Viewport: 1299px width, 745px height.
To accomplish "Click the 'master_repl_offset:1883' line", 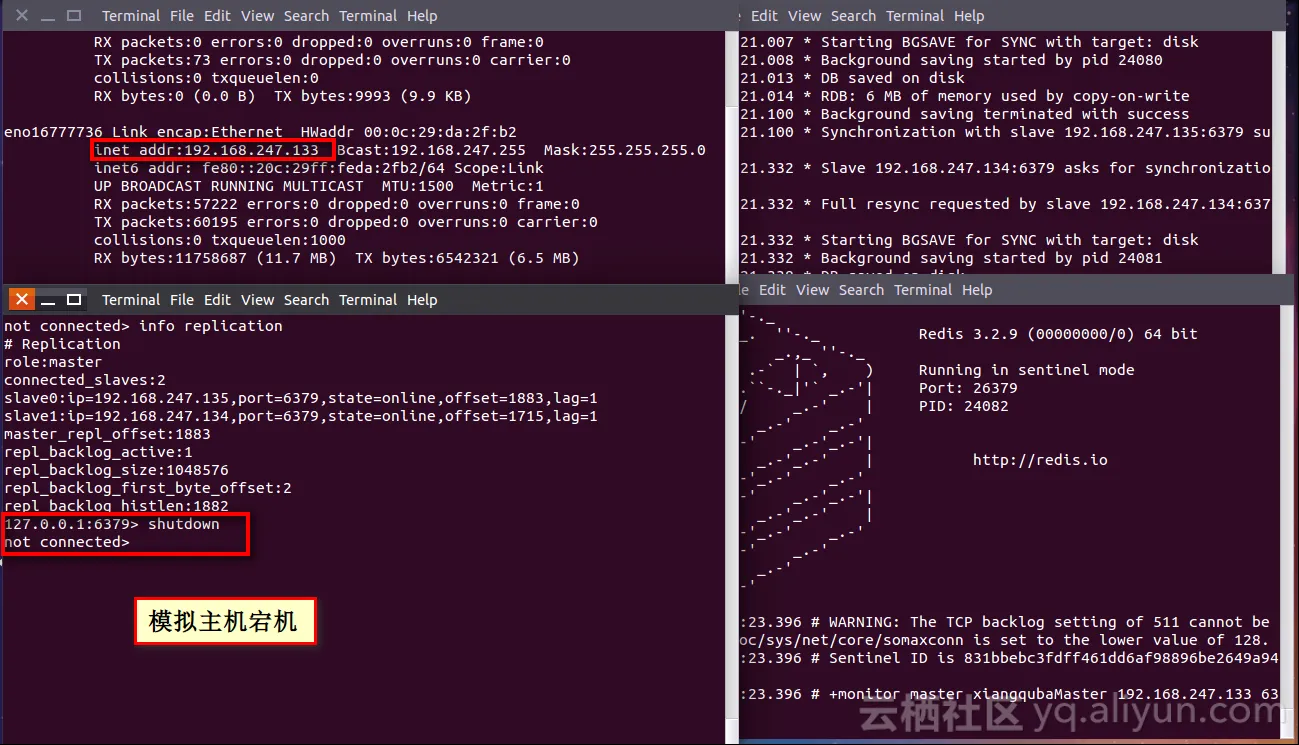I will (107, 434).
